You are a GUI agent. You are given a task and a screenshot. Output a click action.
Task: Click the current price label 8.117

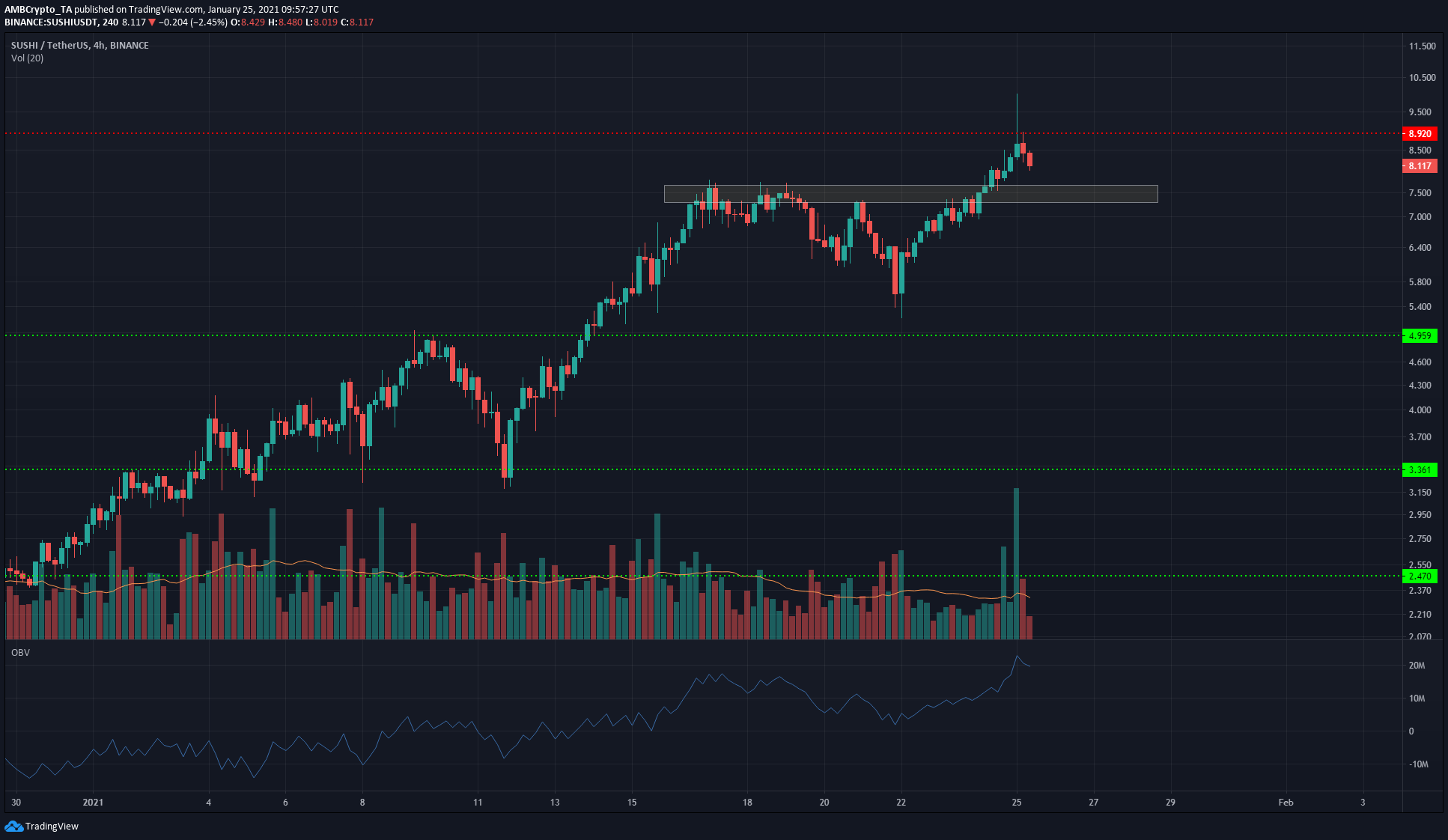click(x=1420, y=166)
